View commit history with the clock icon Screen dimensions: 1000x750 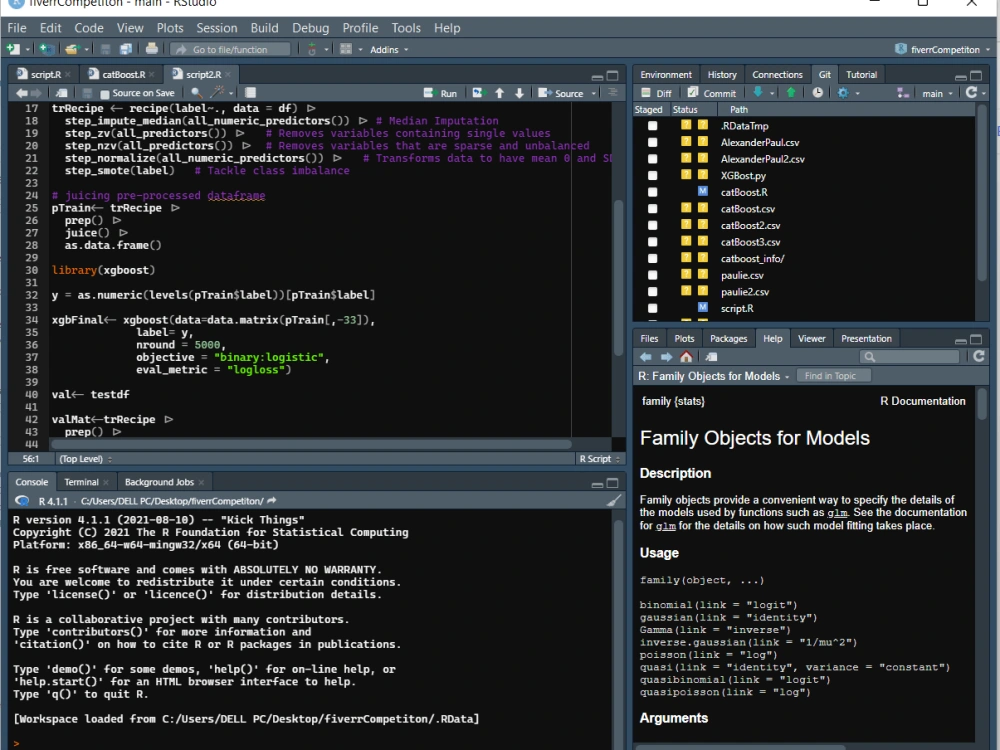pyautogui.click(x=817, y=92)
